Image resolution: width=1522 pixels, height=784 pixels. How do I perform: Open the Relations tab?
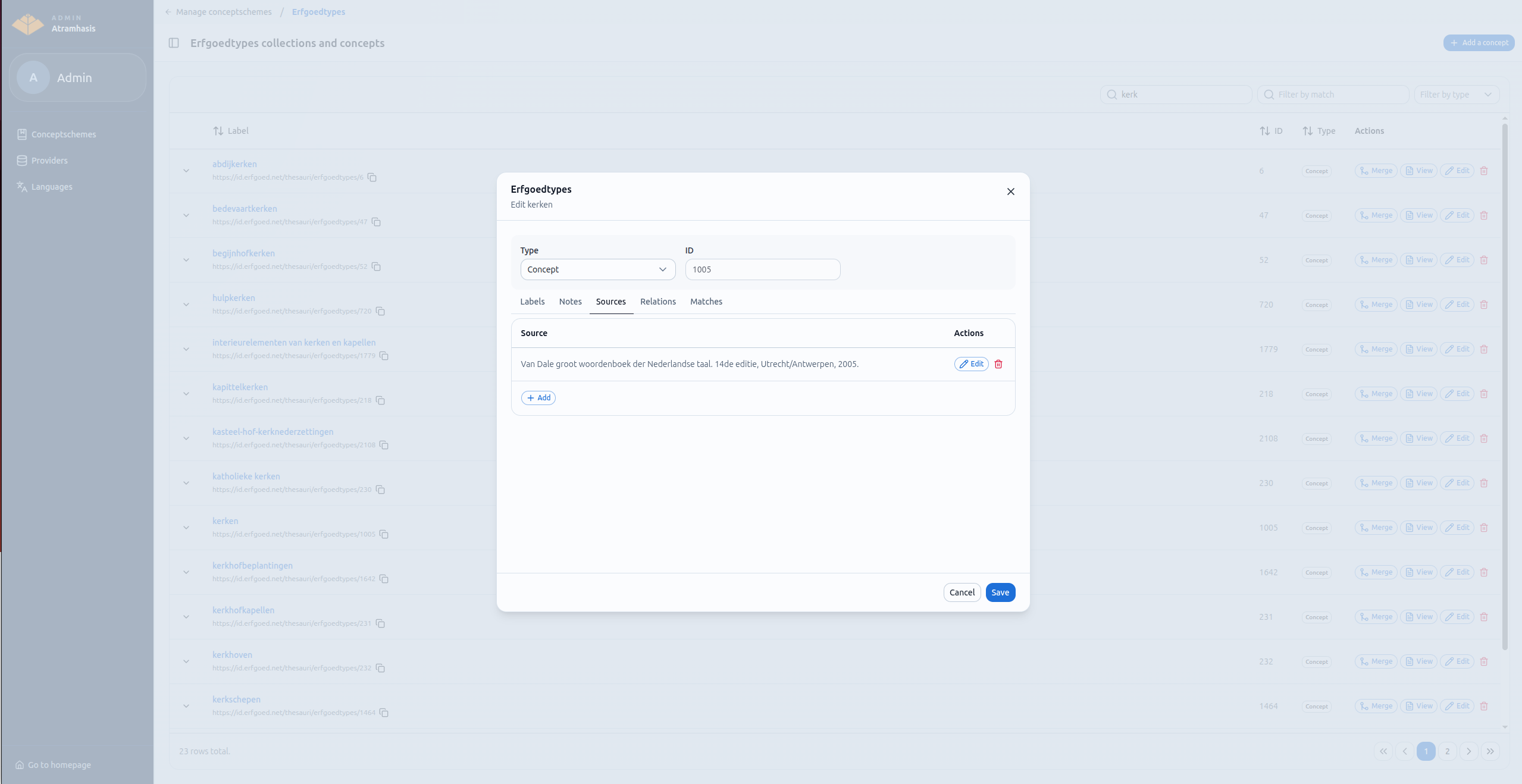click(x=658, y=302)
